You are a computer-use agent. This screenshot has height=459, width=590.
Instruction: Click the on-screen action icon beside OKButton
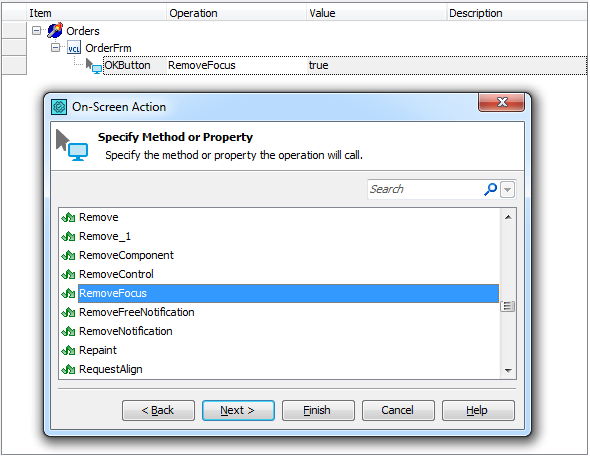pyautogui.click(x=94, y=66)
